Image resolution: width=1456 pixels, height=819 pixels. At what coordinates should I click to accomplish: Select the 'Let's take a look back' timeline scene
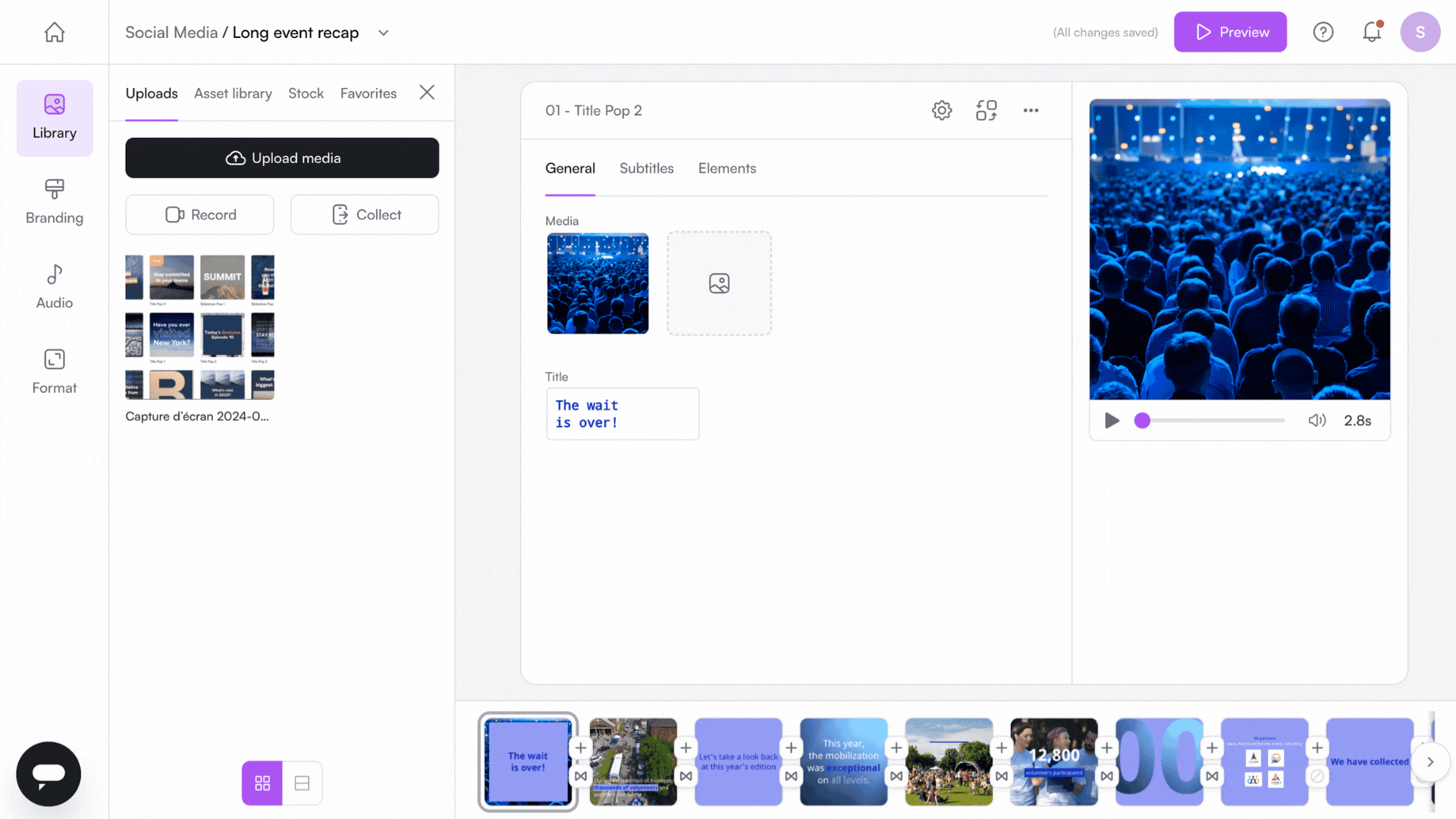coord(739,761)
